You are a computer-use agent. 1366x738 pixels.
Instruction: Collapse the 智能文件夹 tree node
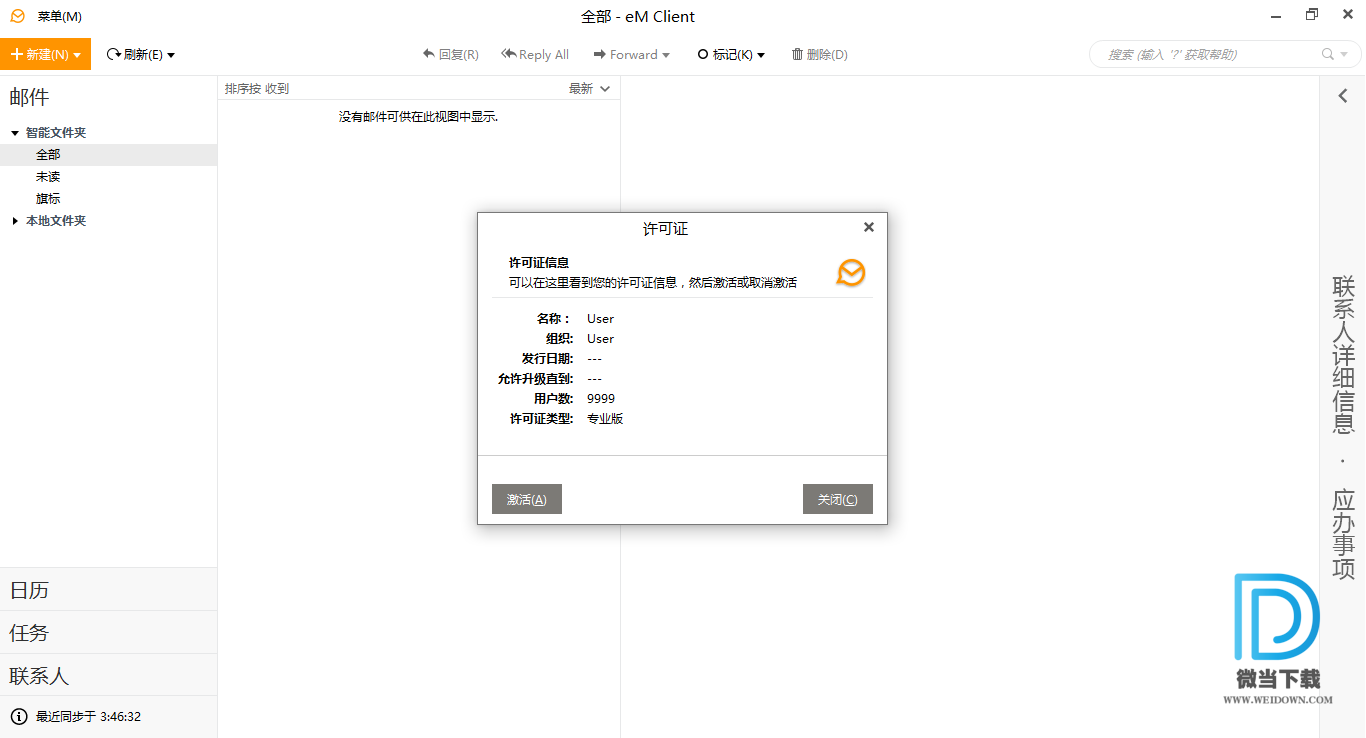click(15, 132)
